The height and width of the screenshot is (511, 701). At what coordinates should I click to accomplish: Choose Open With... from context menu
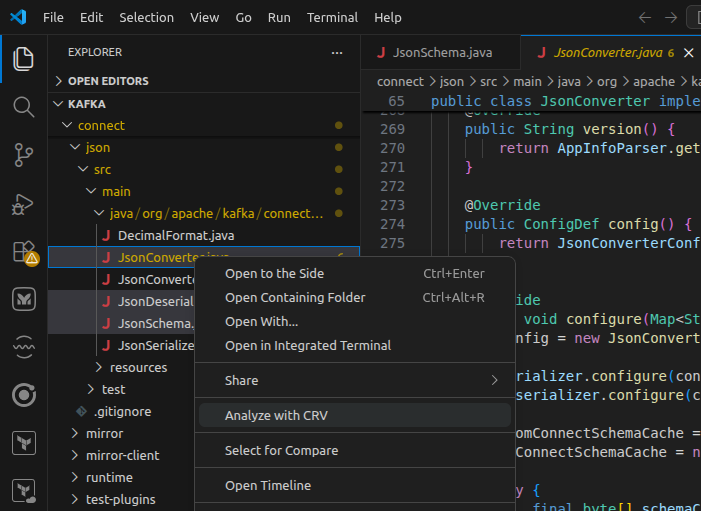tap(355, 322)
